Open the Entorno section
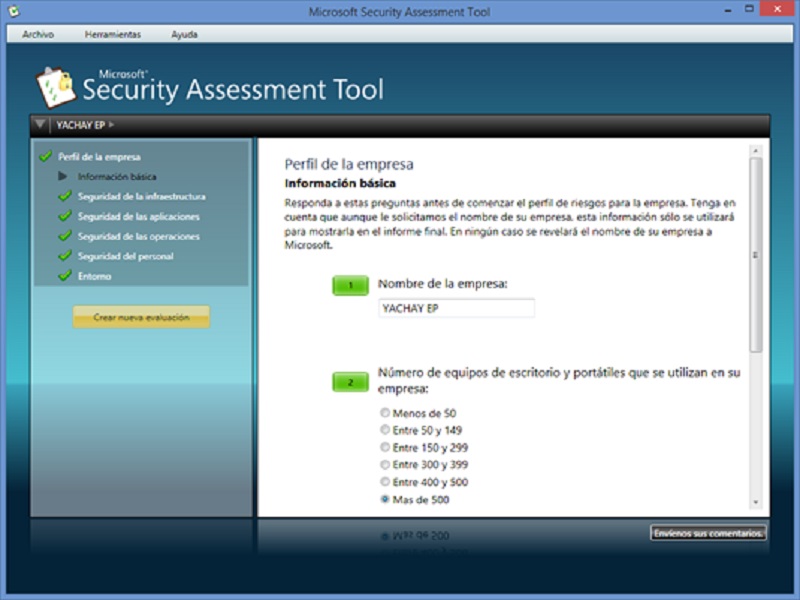Image resolution: width=800 pixels, height=600 pixels. point(94,276)
